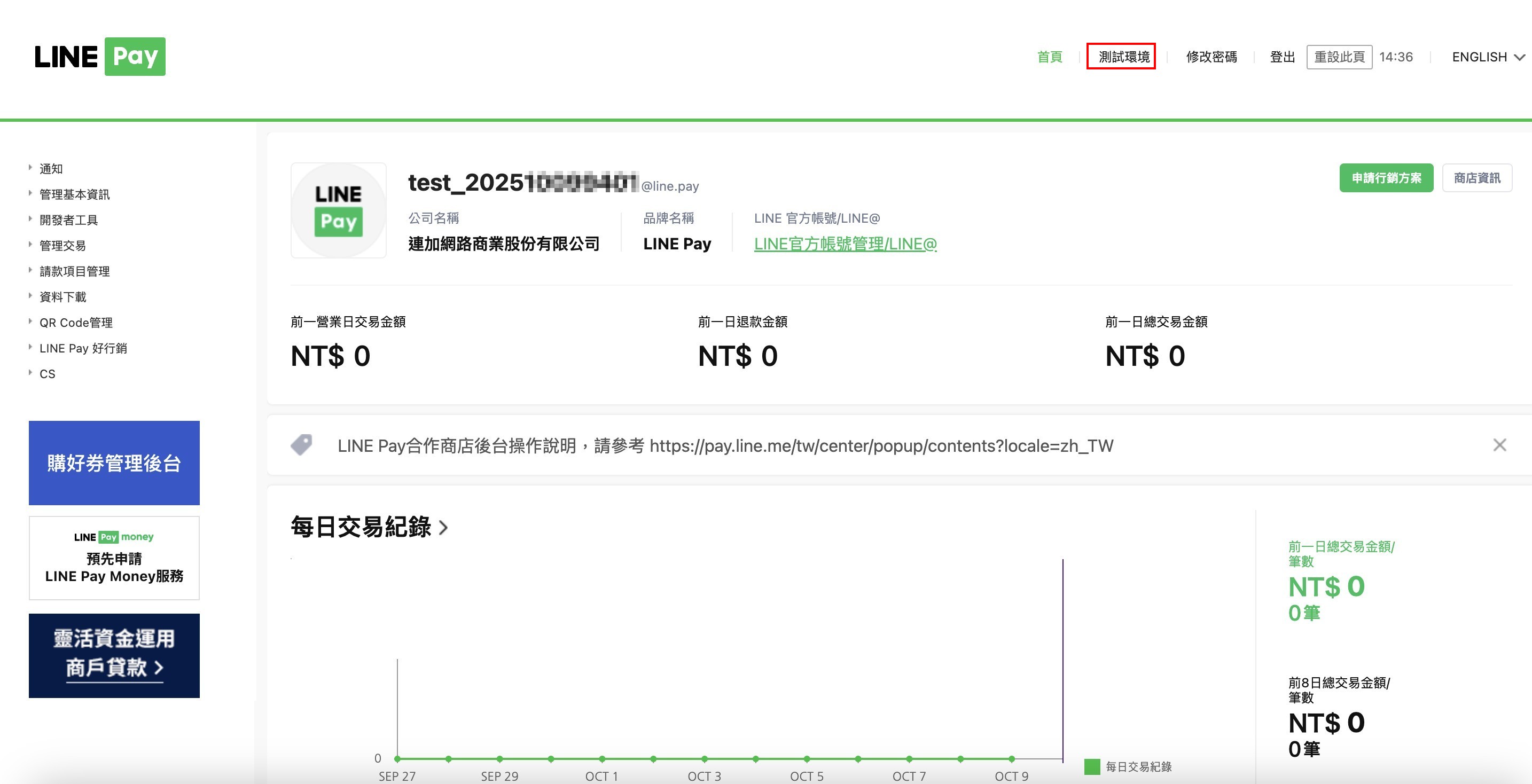Open the 商戶貸款 loan banner
1532x784 pixels.
click(114, 656)
